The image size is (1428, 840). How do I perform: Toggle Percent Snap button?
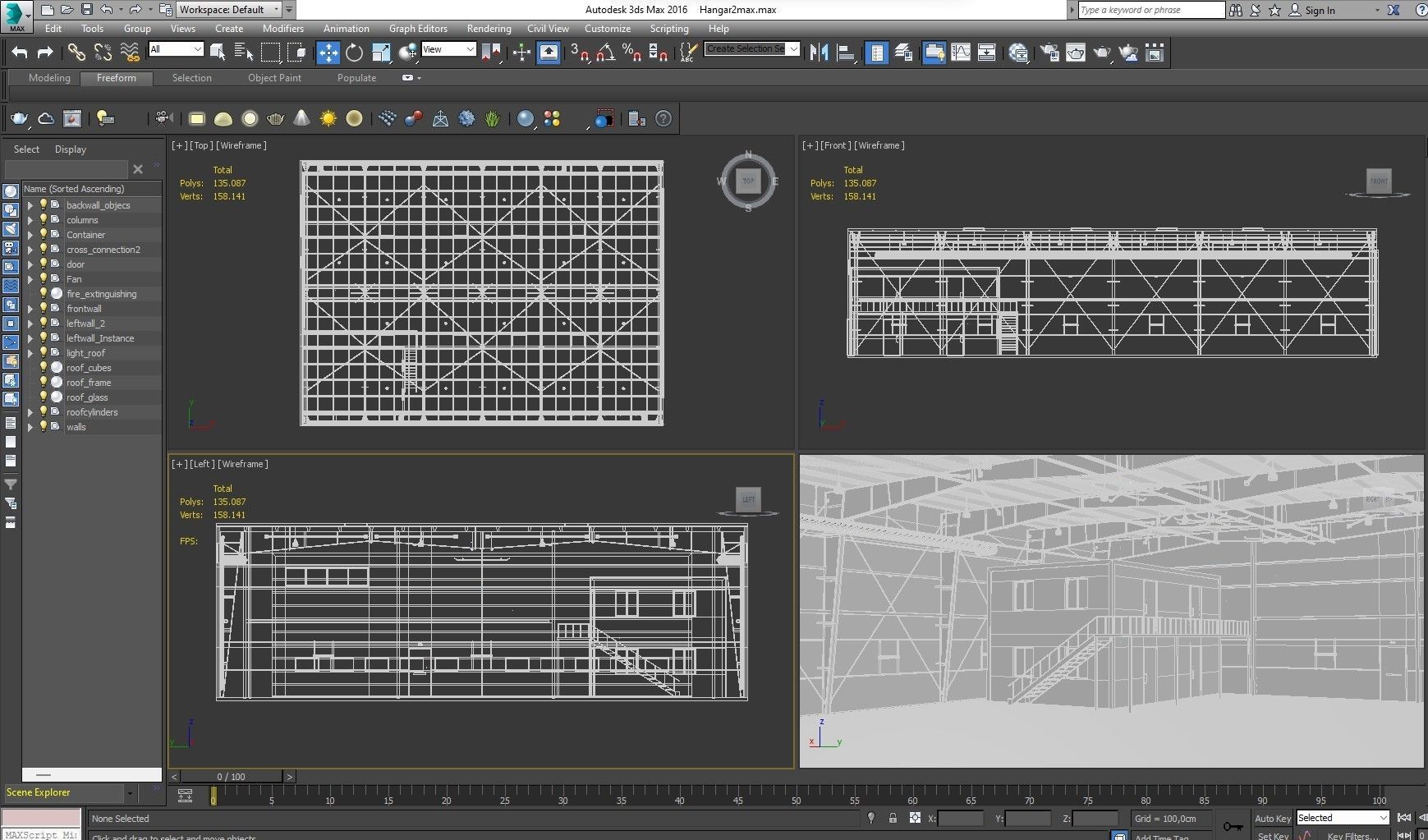click(631, 53)
